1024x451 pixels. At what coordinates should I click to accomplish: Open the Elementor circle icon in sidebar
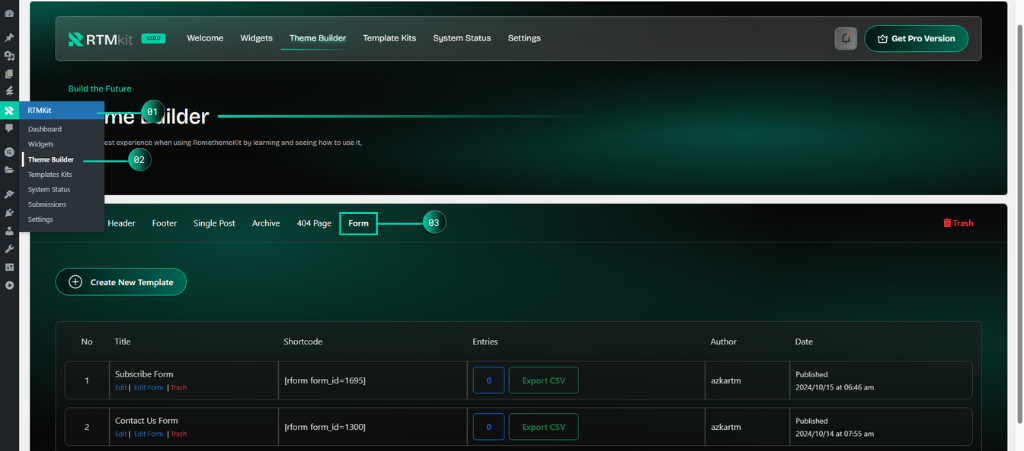point(9,152)
